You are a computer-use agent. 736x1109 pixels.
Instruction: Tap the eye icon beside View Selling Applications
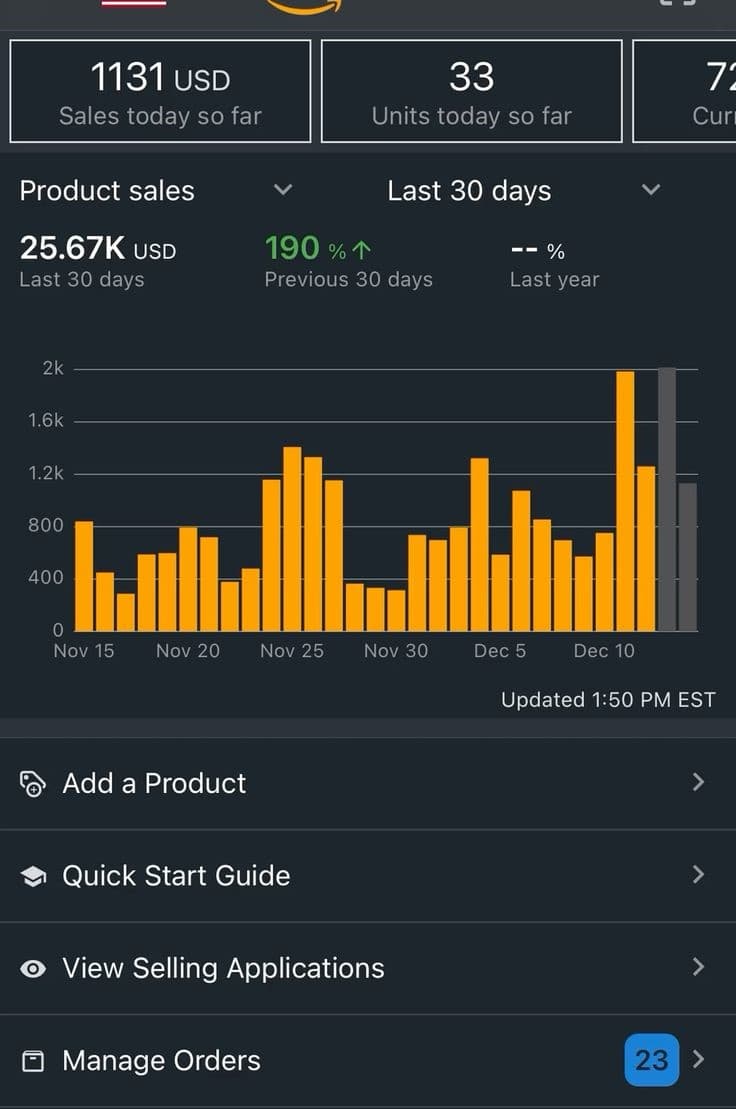[x=33, y=969]
